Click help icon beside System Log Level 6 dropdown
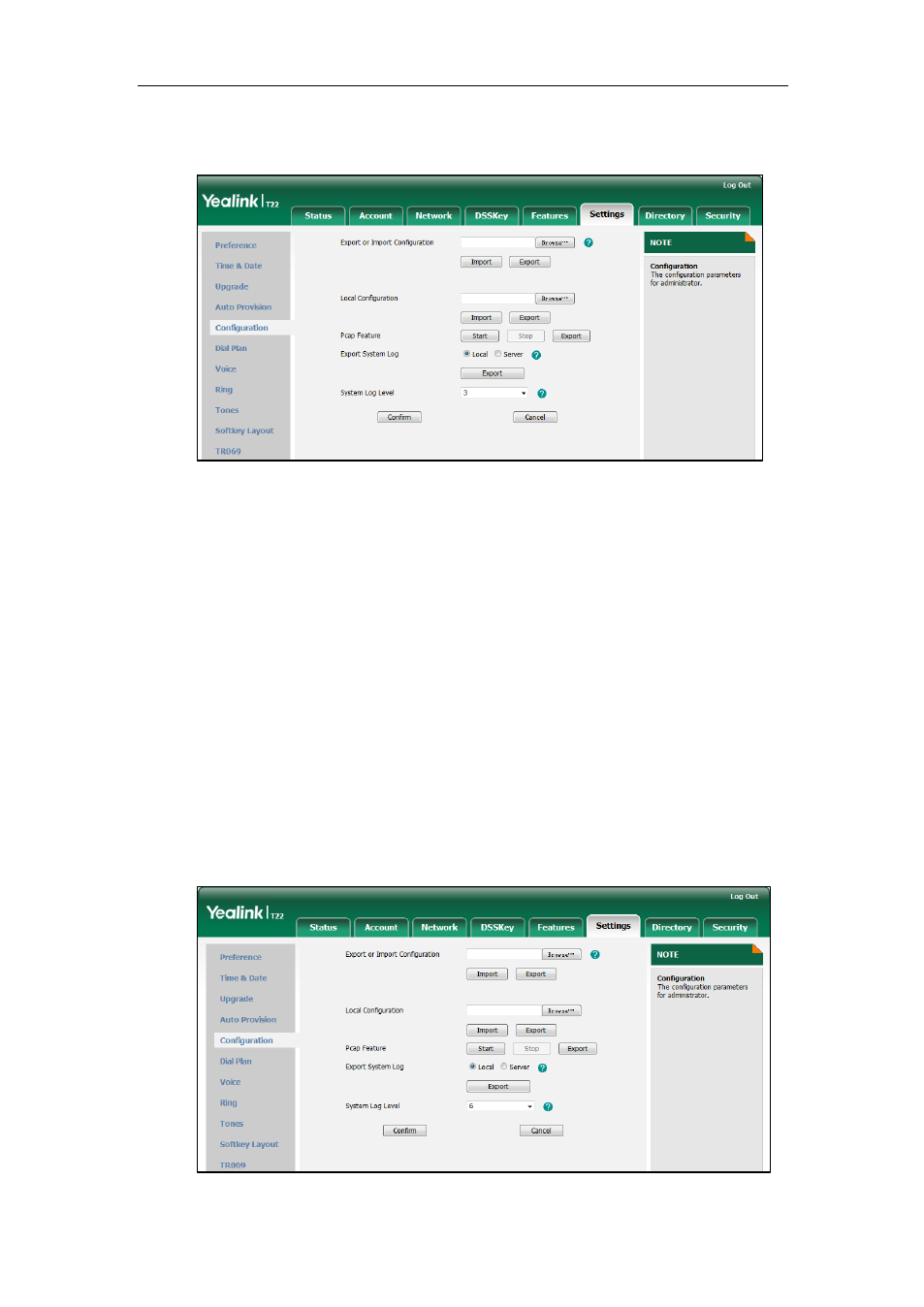 click(548, 1106)
